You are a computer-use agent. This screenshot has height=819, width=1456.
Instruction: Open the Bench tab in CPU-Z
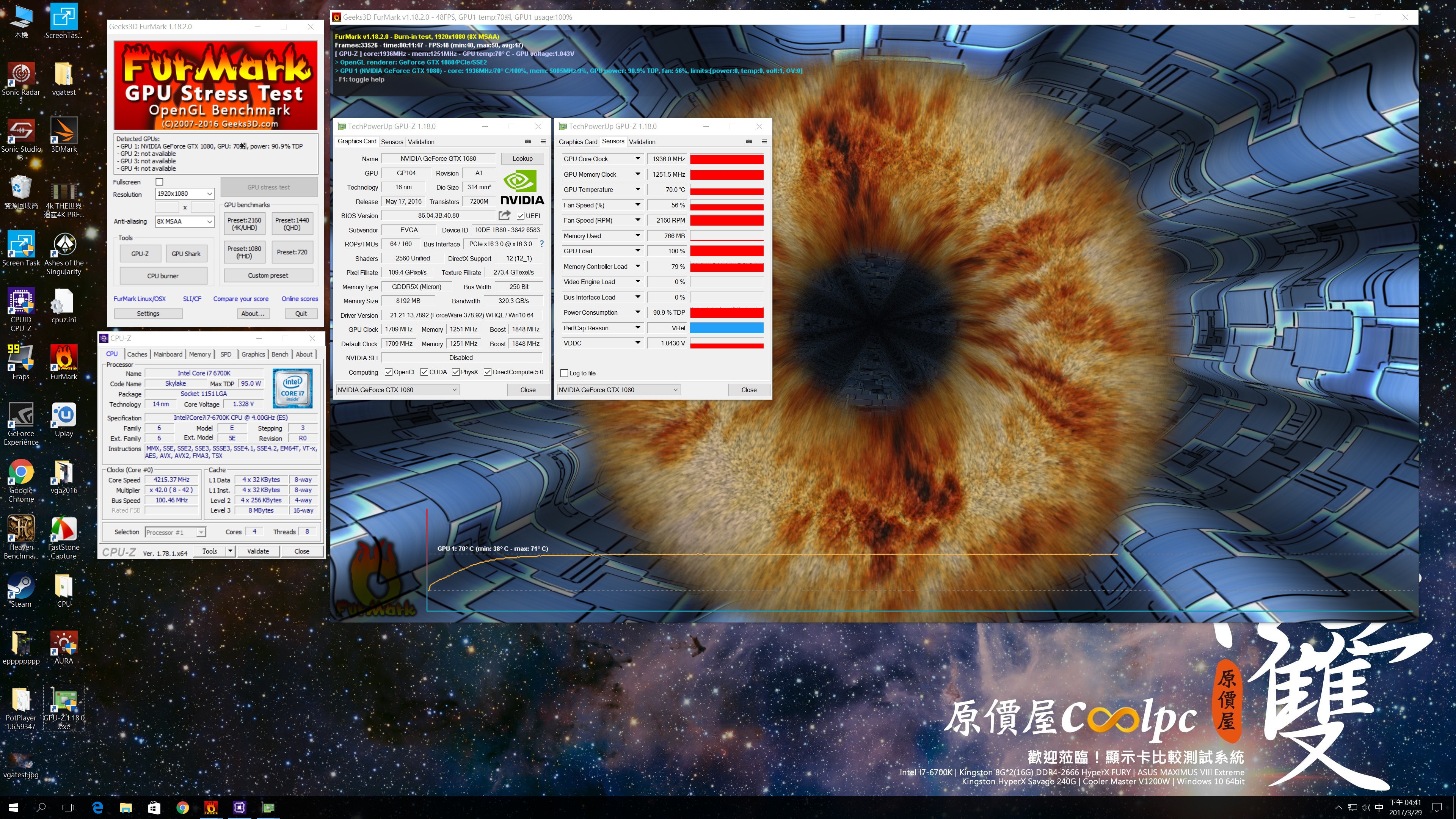coord(280,355)
